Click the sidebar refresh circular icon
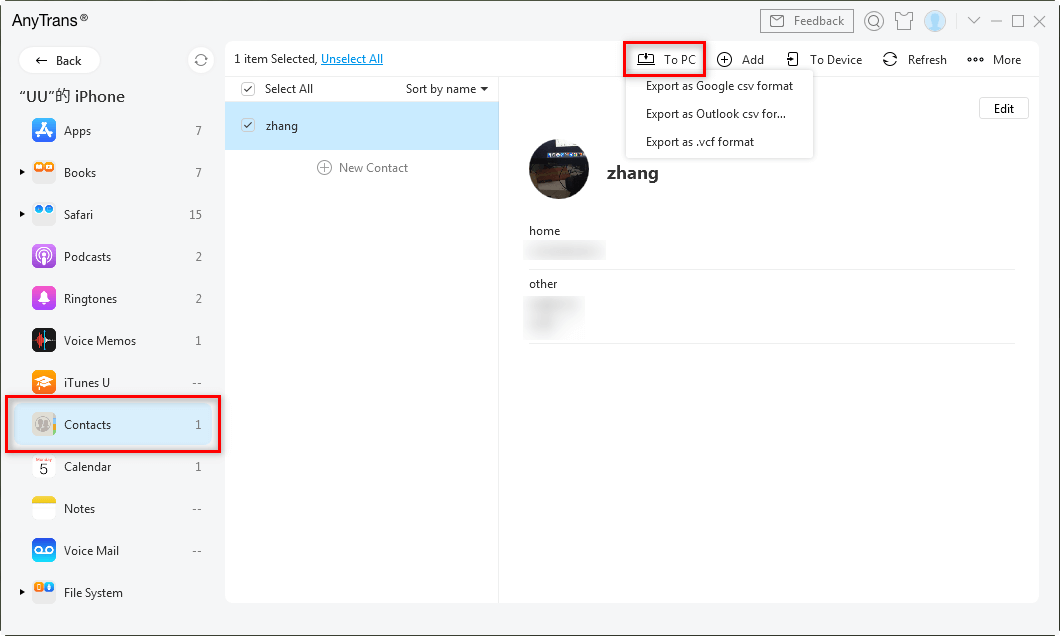 point(201,60)
